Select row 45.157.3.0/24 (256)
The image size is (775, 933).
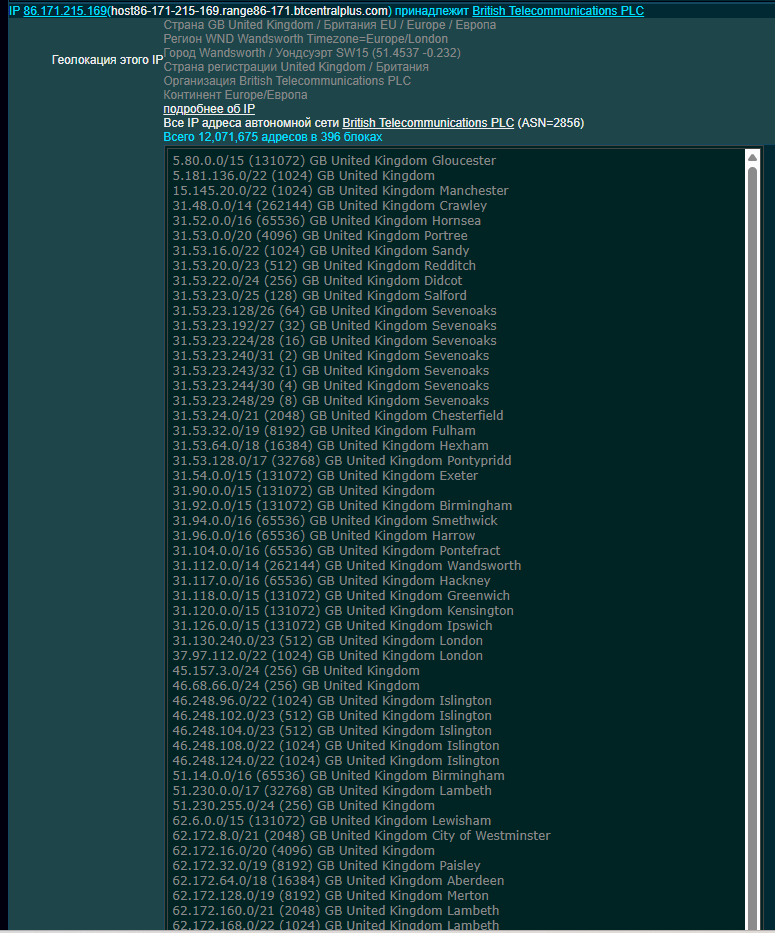point(296,671)
